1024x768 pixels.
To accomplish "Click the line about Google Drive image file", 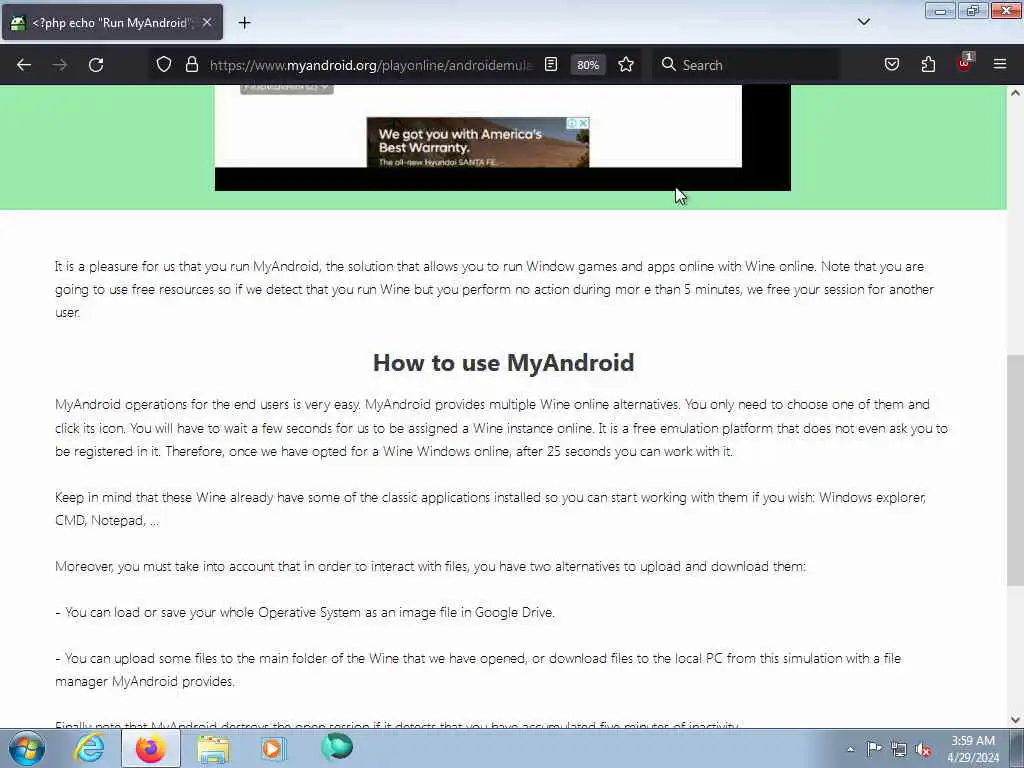I will pos(305,613).
